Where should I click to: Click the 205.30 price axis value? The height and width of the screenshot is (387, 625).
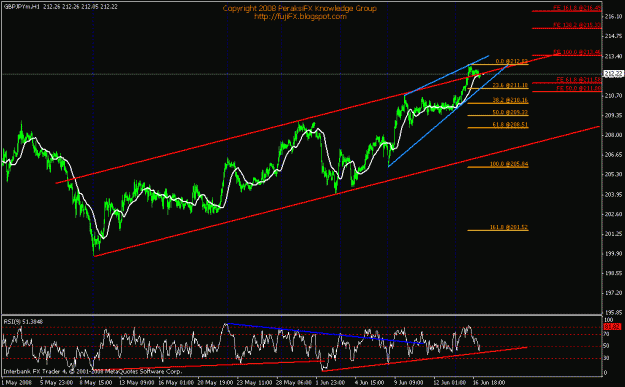[x=613, y=175]
